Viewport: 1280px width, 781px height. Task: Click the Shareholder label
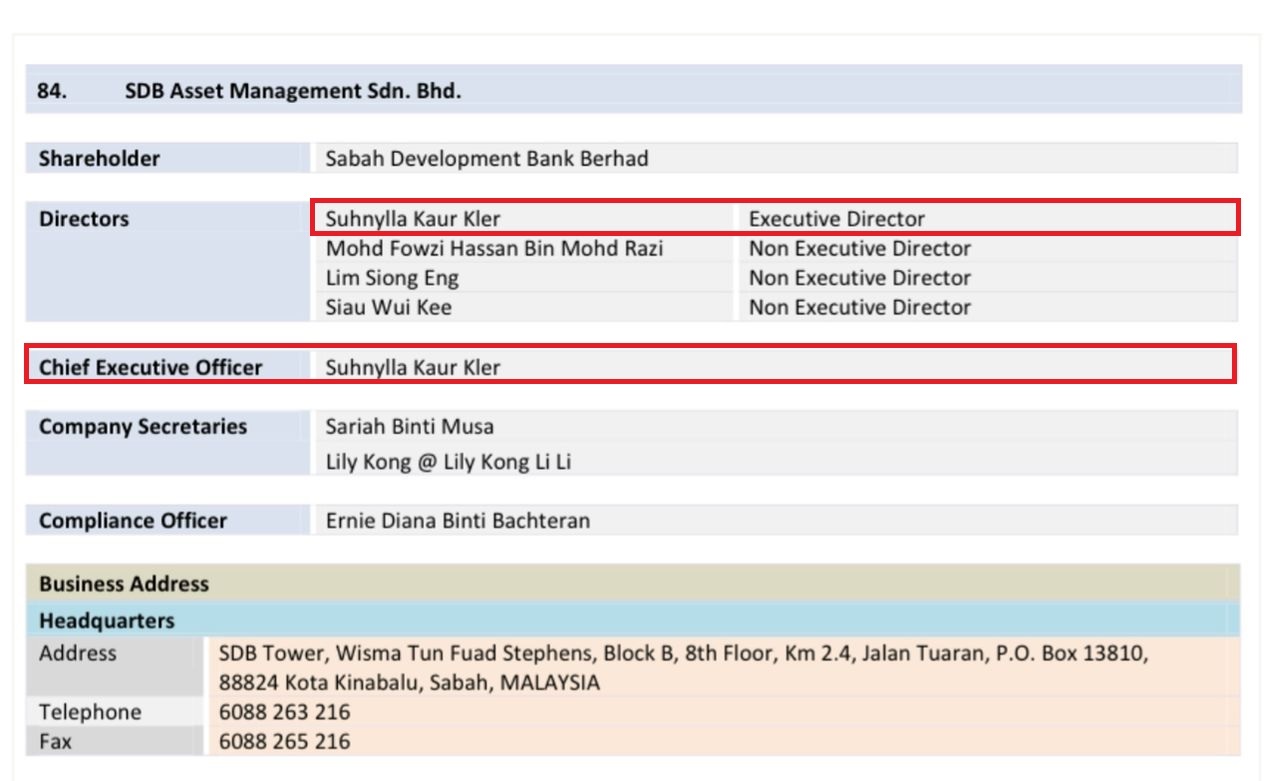pos(99,158)
